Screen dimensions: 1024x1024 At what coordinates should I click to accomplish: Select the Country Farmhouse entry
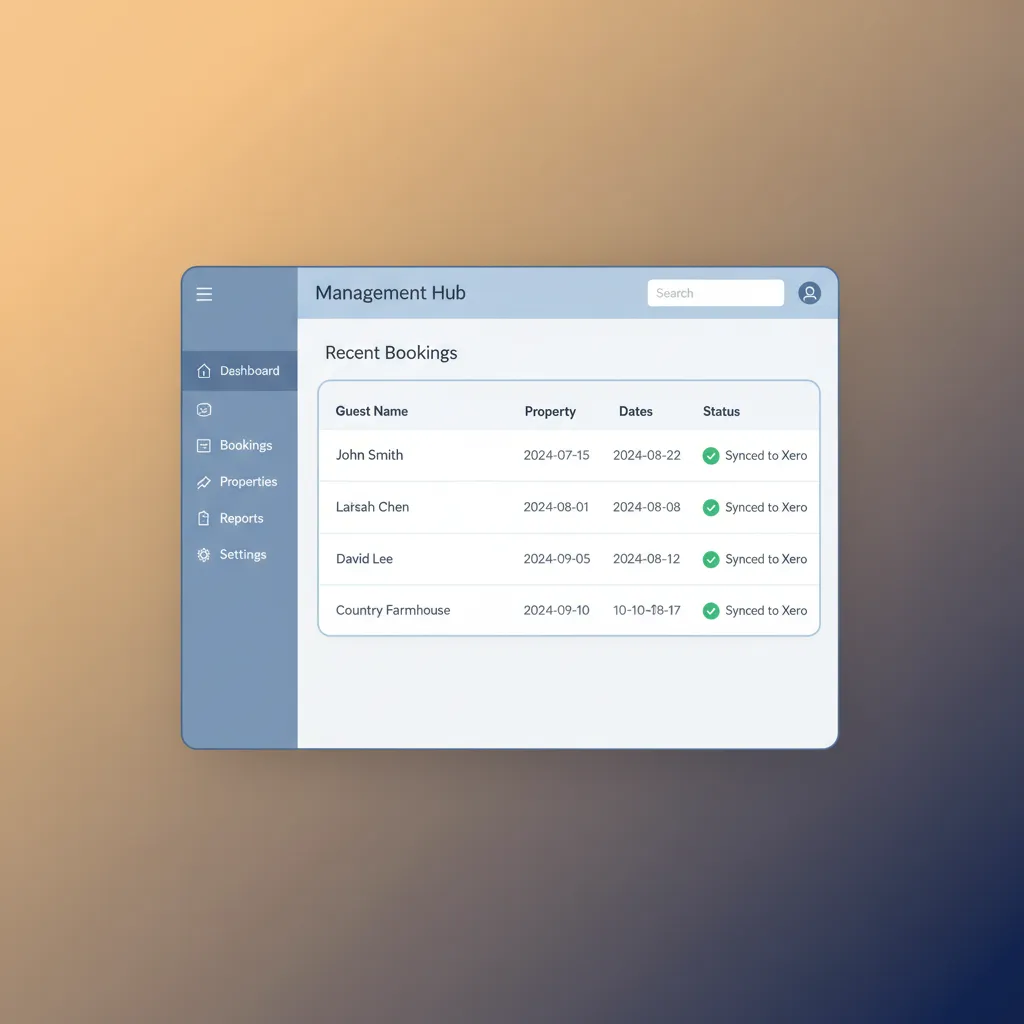click(393, 610)
